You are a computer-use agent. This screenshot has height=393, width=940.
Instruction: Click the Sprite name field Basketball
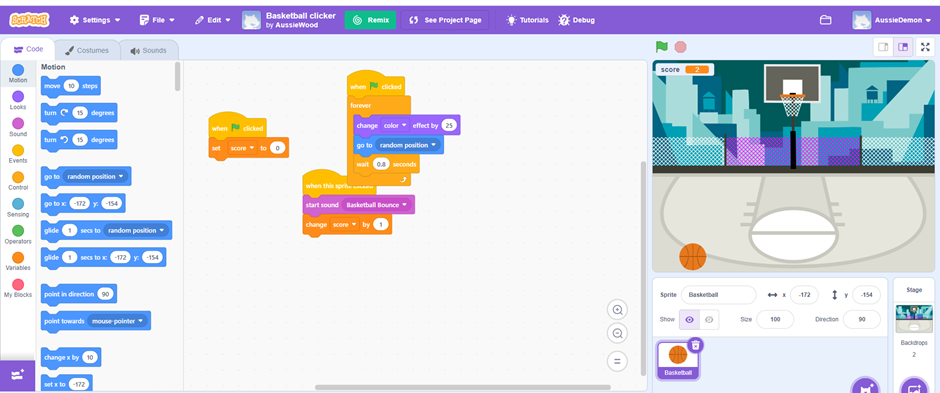click(x=718, y=295)
